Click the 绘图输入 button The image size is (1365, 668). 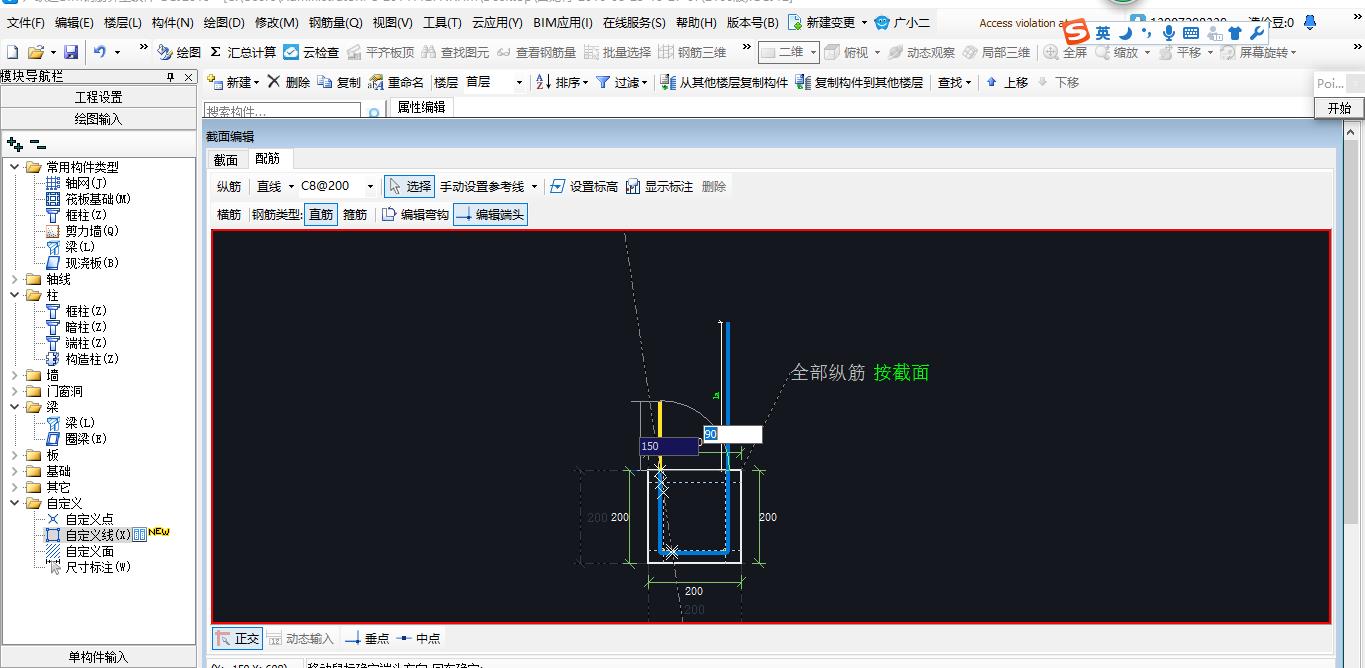98,119
